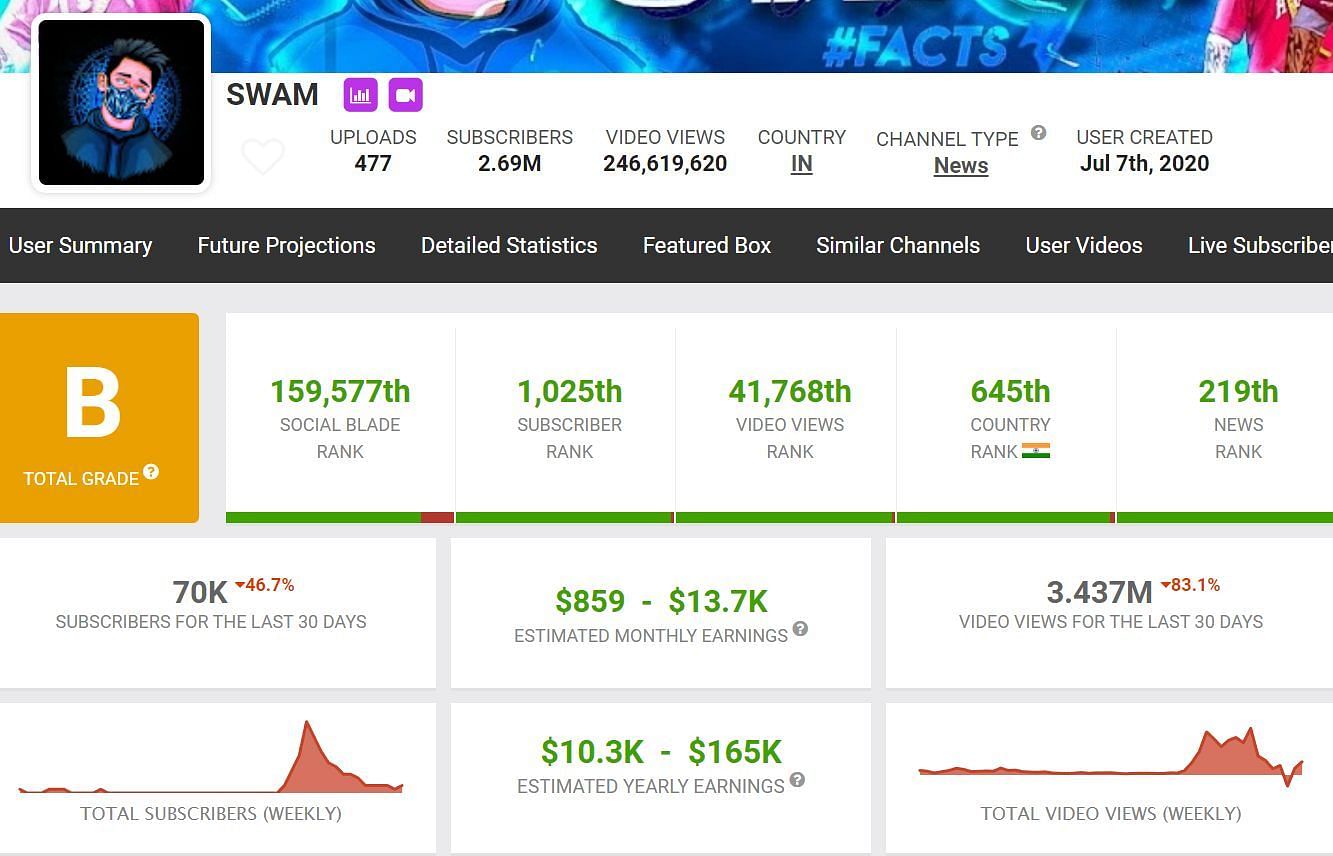Click the 70K subscribers last 30 days value

pyautogui.click(x=200, y=593)
